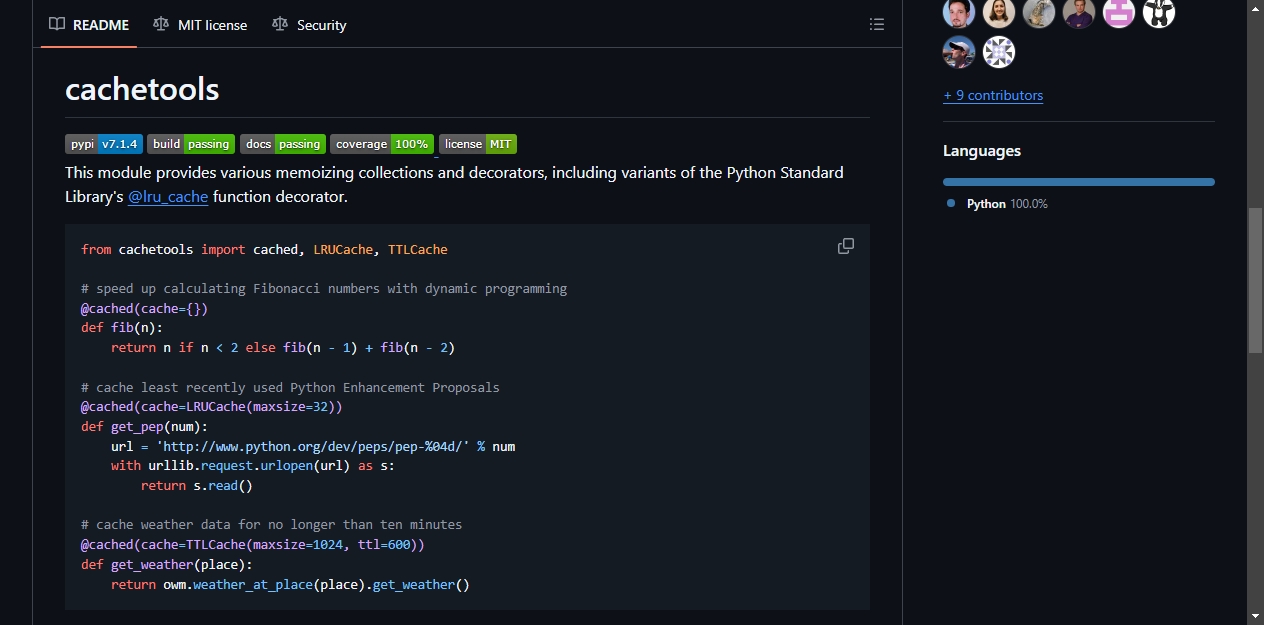1264x625 pixels.
Task: Open fourth contributor avatar in top row
Action: [x=1079, y=12]
